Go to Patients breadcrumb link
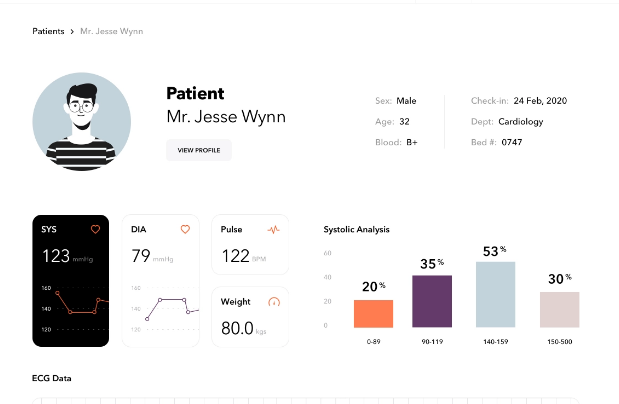The image size is (619, 404). click(48, 32)
